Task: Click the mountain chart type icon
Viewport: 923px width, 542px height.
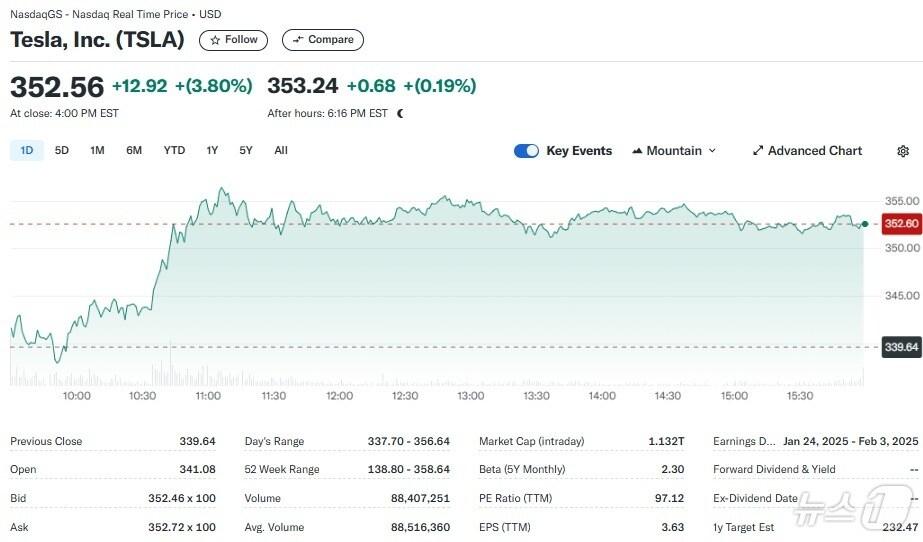Action: click(637, 151)
